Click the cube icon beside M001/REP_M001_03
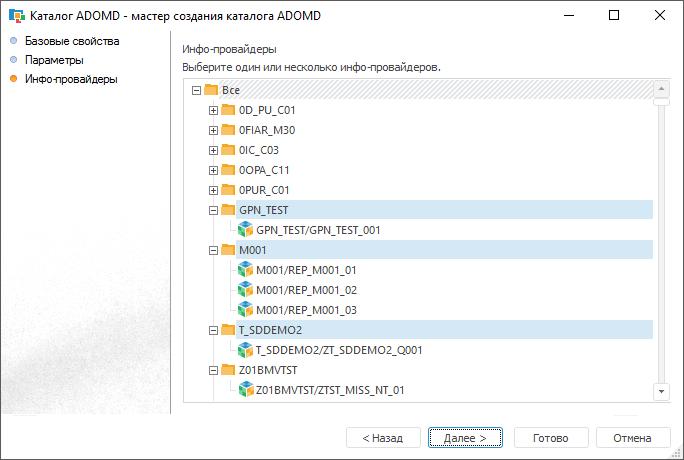 click(x=246, y=310)
